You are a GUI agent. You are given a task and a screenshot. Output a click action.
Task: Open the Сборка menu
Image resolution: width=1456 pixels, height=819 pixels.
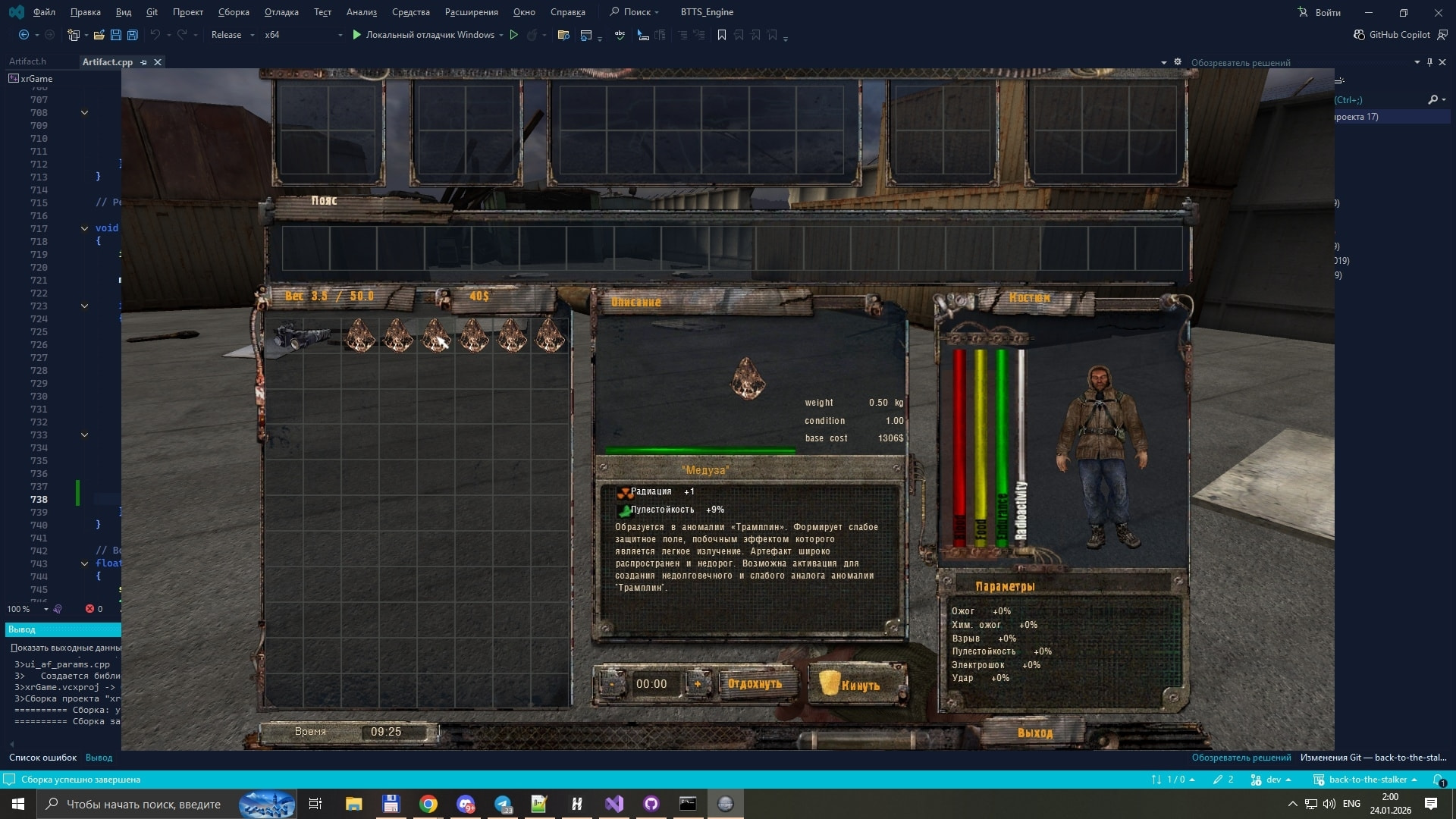click(233, 12)
